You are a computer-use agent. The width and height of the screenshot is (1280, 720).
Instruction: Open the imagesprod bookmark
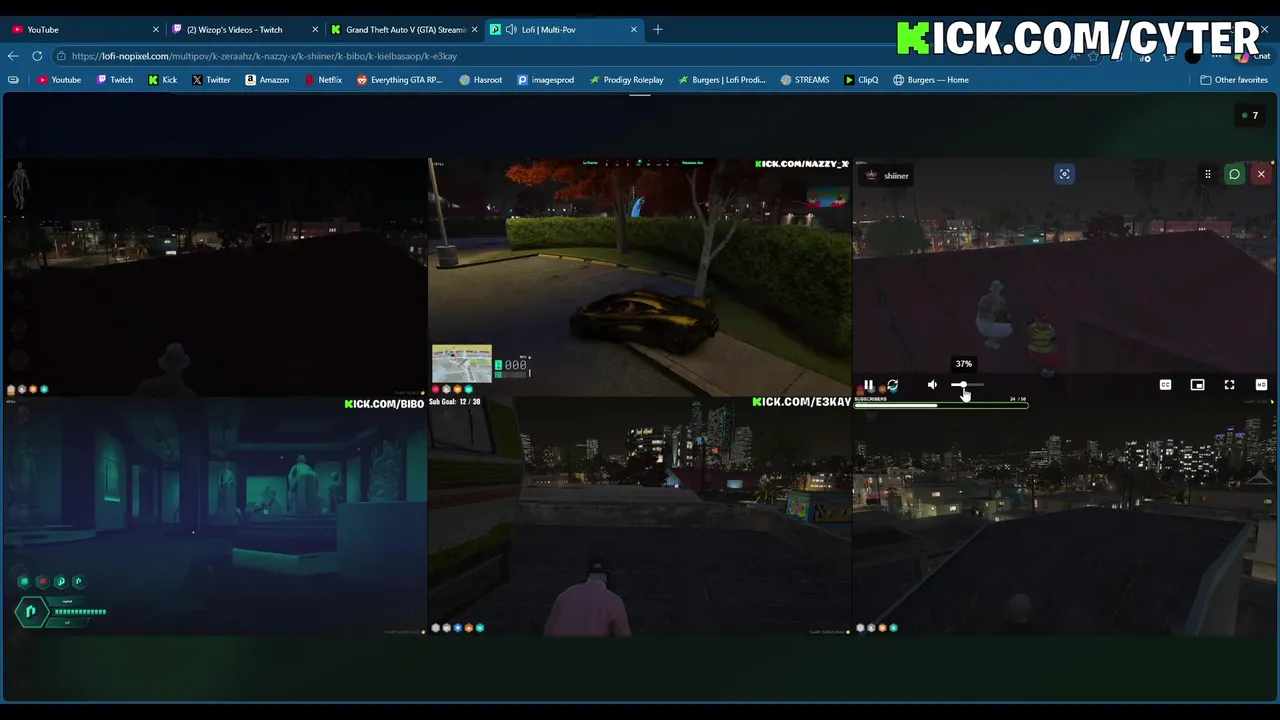click(546, 80)
